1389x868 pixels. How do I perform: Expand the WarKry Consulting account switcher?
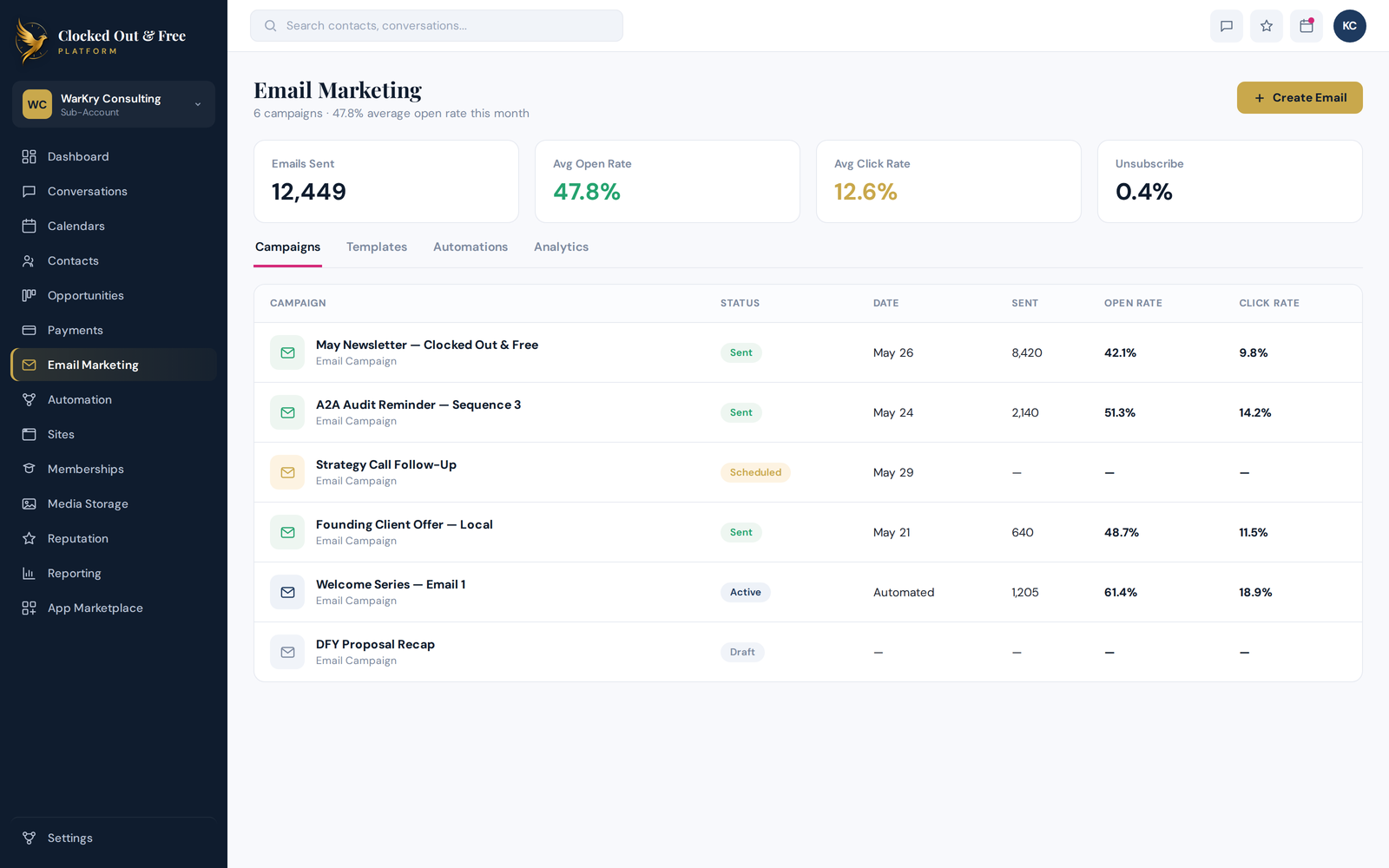click(114, 104)
